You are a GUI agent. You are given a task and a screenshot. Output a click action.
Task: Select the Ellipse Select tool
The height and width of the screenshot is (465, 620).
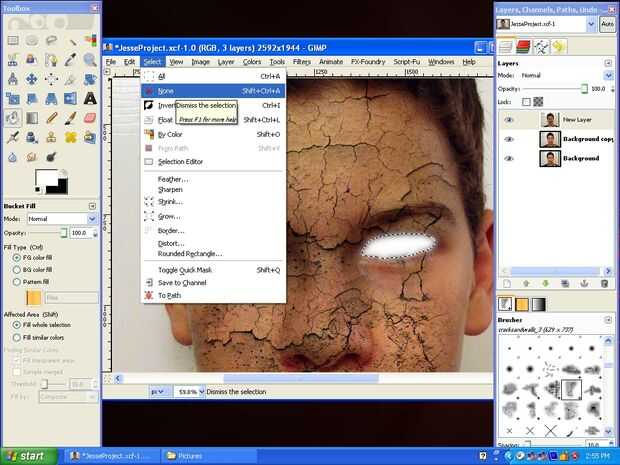32,40
